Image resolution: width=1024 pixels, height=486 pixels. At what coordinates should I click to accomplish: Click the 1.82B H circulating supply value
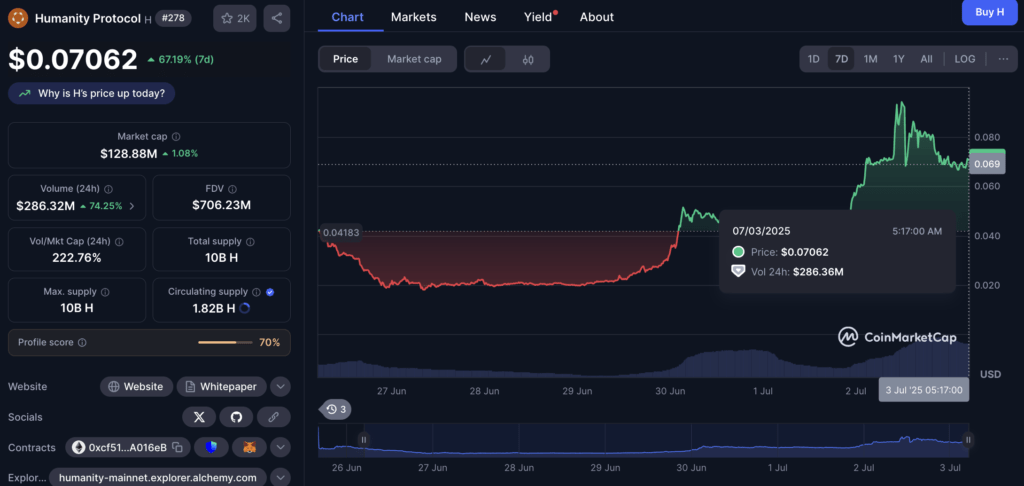pos(214,308)
